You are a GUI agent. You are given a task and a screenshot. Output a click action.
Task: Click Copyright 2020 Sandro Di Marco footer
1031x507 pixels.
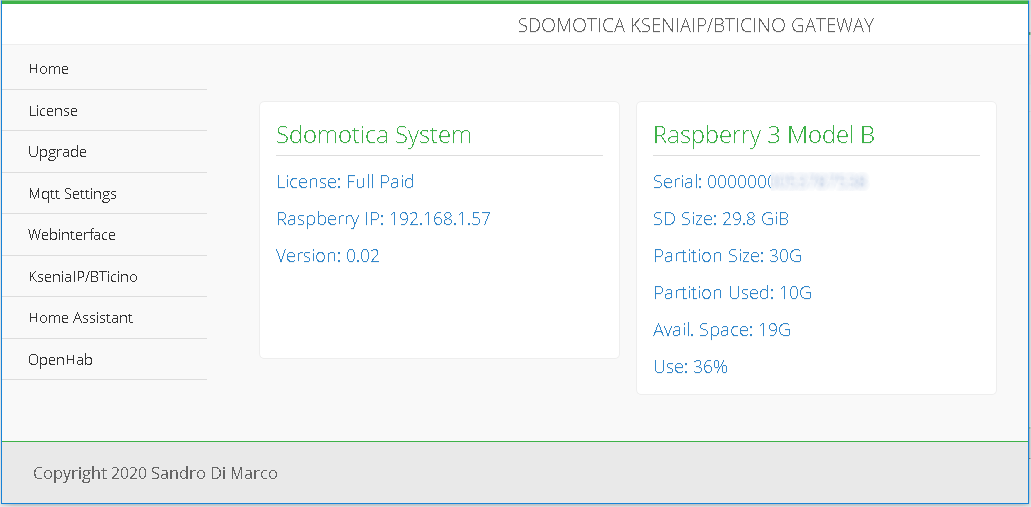coord(155,473)
